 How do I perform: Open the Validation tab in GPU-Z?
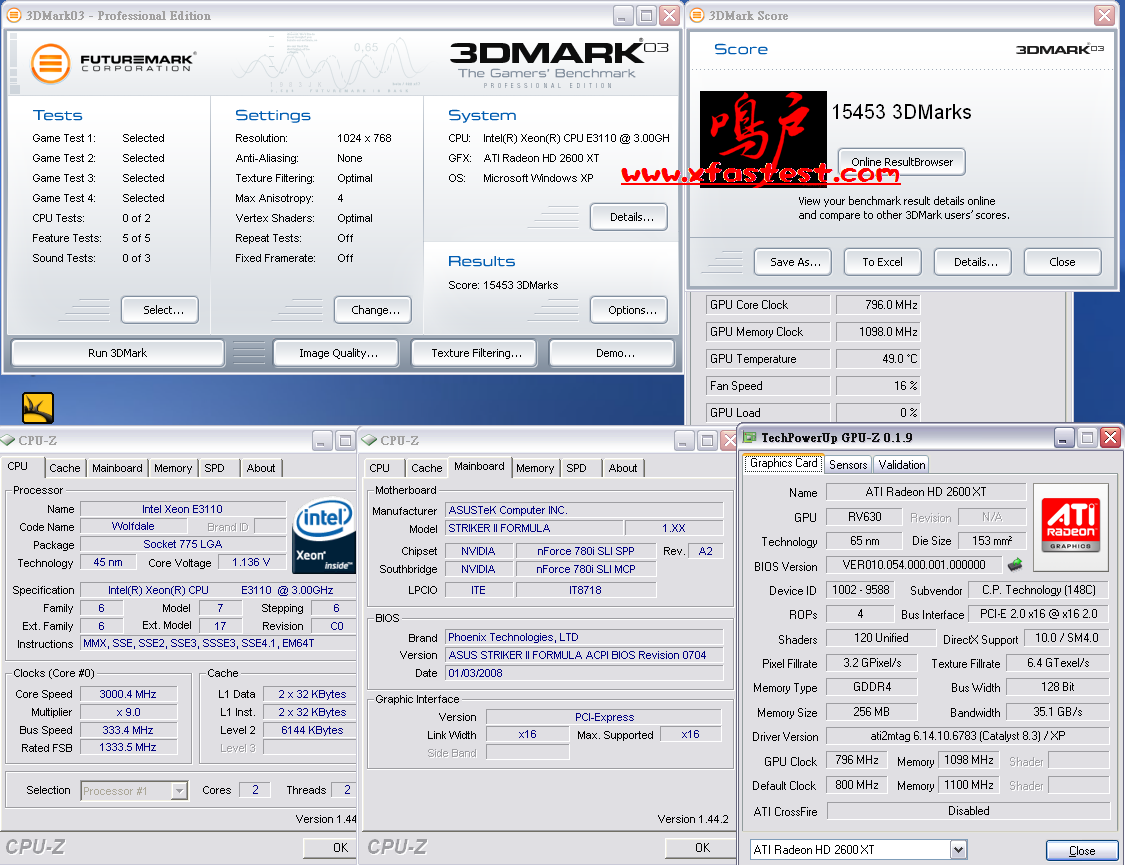tap(902, 464)
